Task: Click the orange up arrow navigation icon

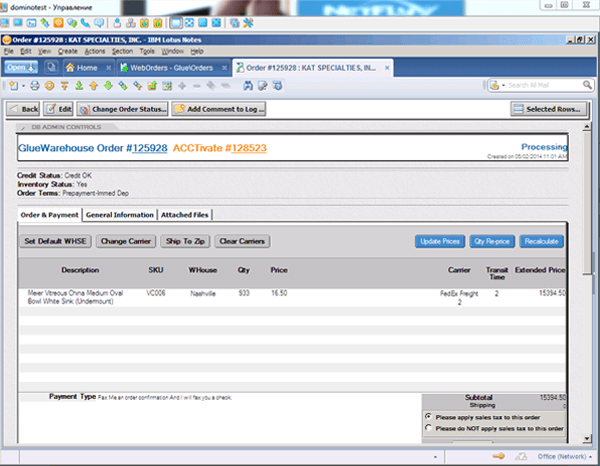Action: pos(93,86)
